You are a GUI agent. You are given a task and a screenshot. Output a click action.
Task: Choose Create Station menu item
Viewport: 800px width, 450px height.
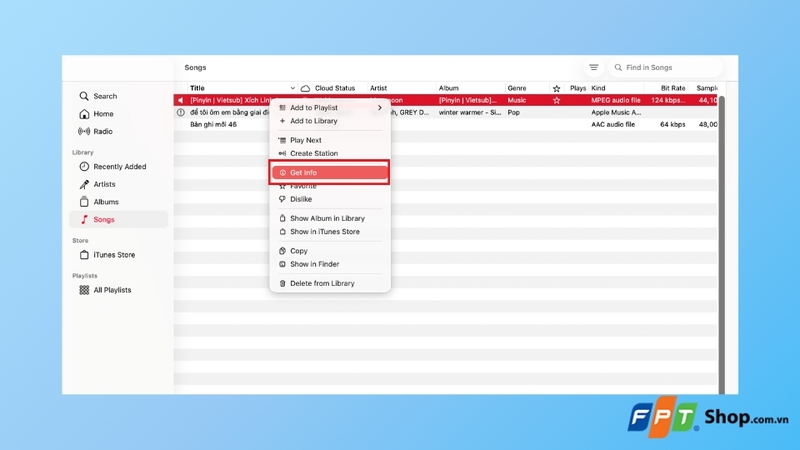tap(330, 153)
